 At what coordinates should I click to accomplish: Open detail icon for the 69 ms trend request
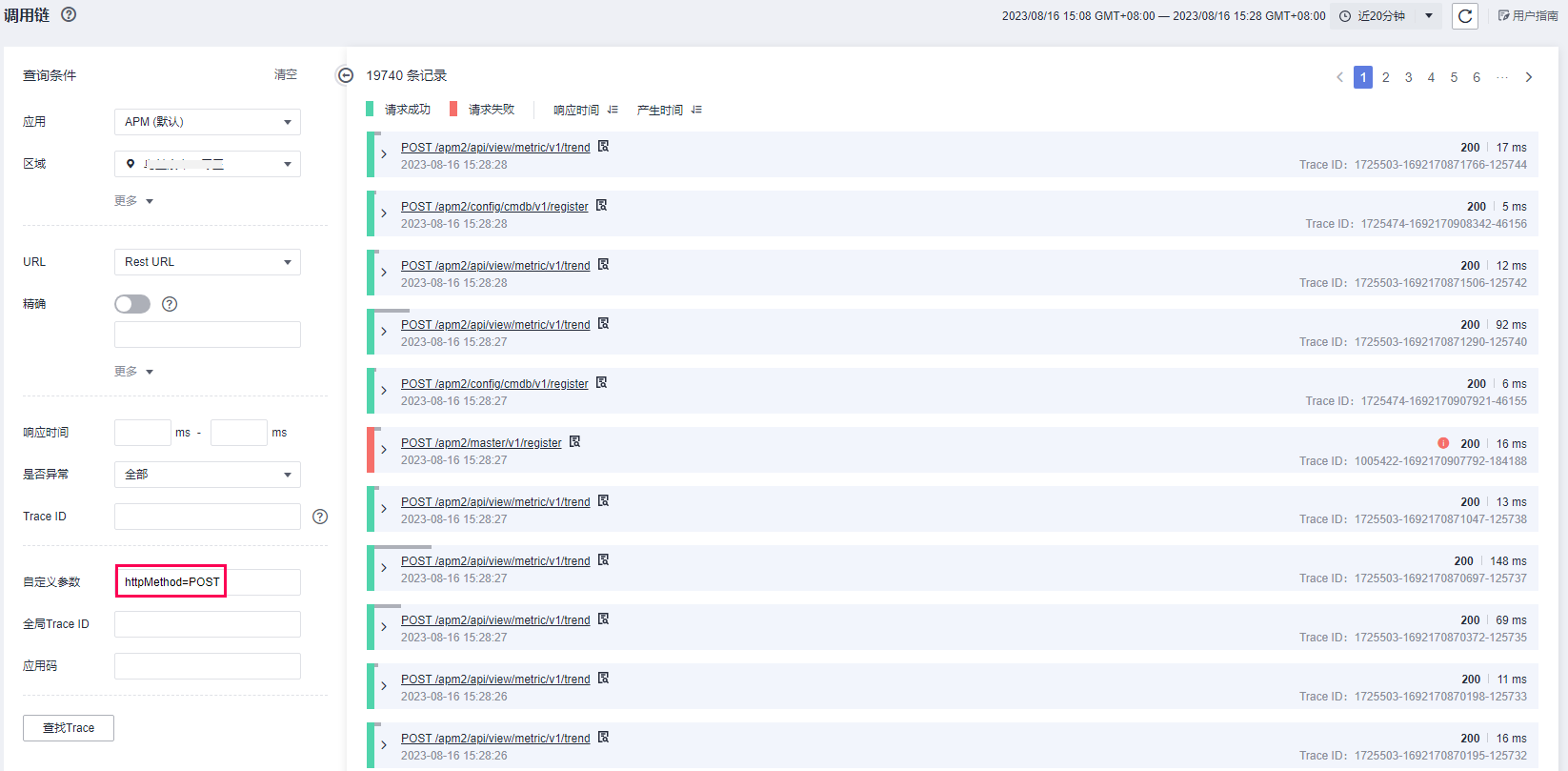pos(603,619)
